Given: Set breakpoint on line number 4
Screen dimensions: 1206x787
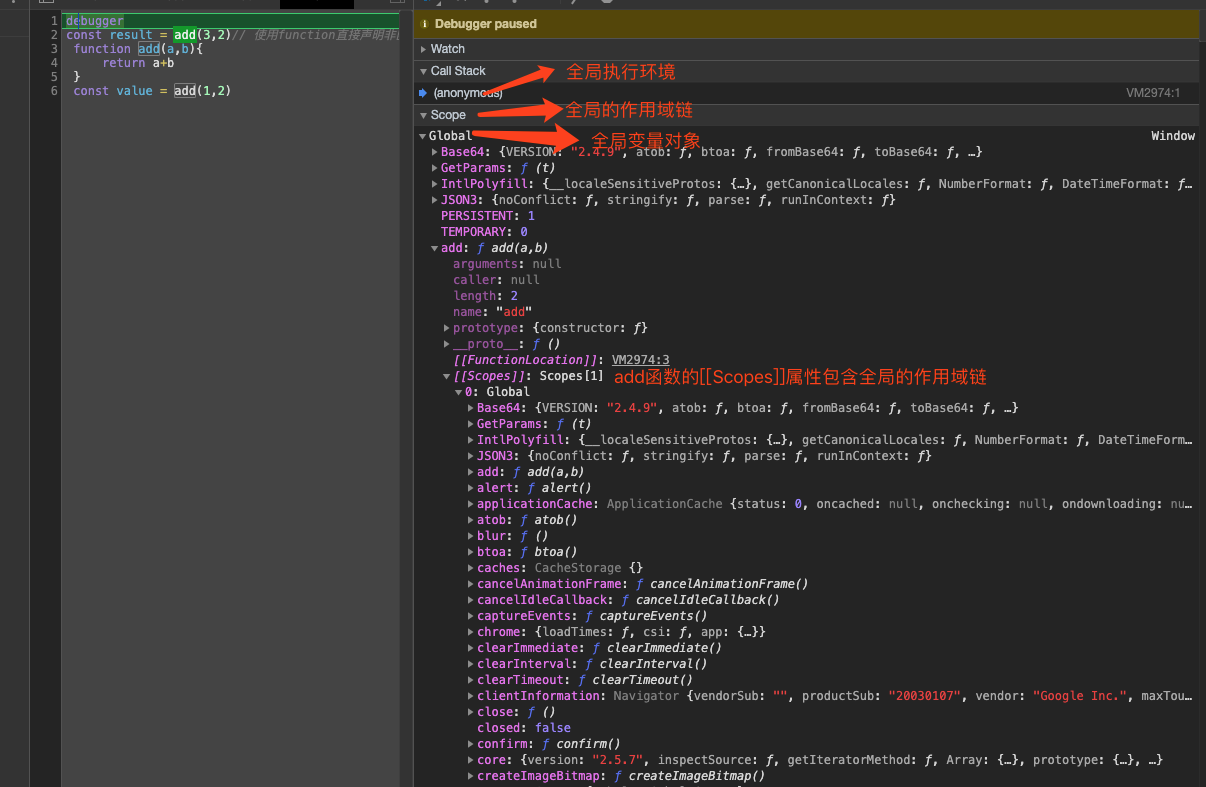Looking at the screenshot, I should point(55,63).
